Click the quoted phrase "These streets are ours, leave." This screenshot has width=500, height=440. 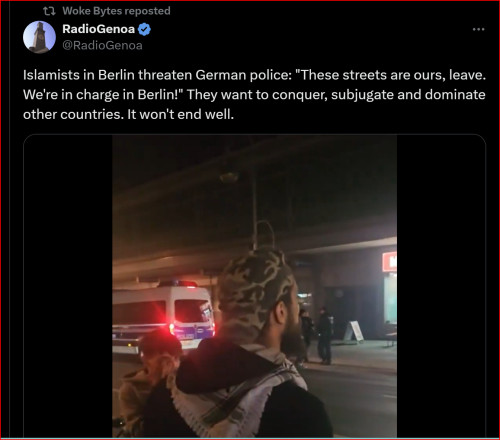(x=391, y=75)
